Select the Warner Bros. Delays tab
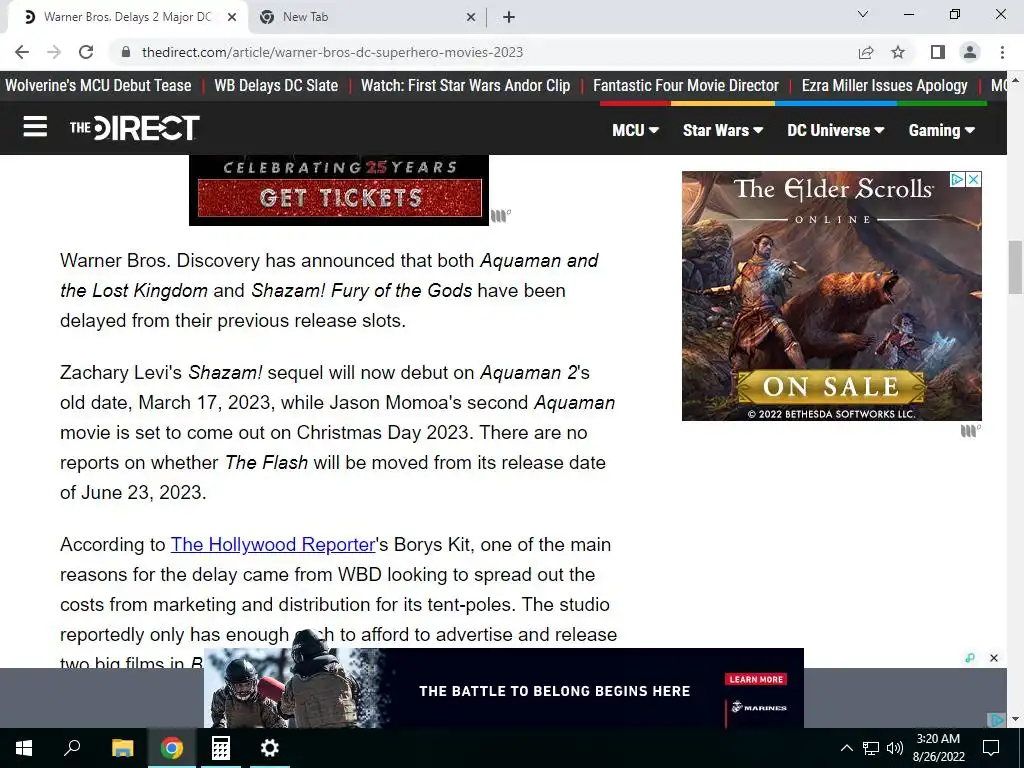This screenshot has width=1024, height=768. tap(127, 17)
